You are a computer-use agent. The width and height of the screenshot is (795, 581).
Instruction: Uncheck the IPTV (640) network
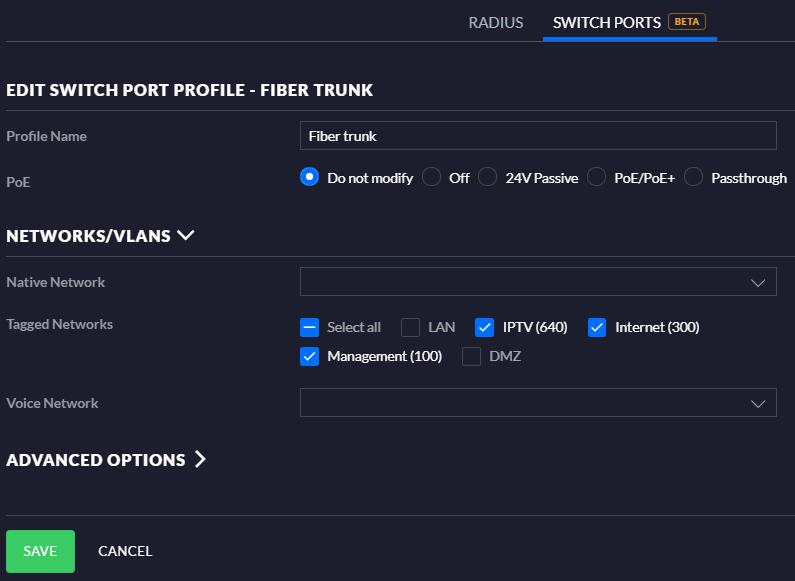485,327
